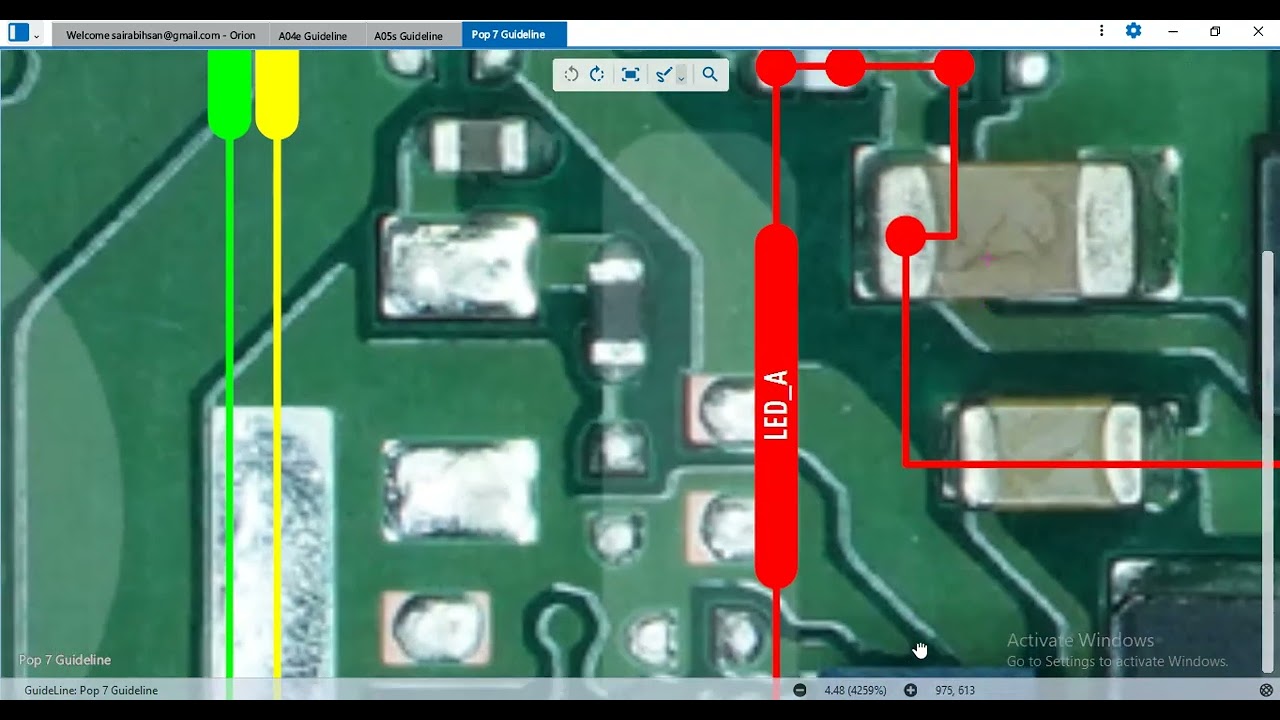Click the LED_A red net label
Screen dimensions: 1280x720
coord(776,406)
